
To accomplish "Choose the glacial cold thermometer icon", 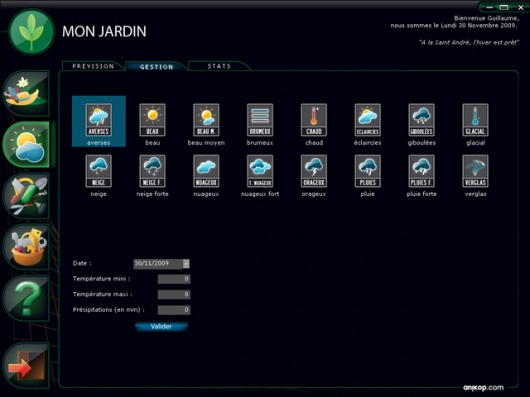I will pos(475,120).
